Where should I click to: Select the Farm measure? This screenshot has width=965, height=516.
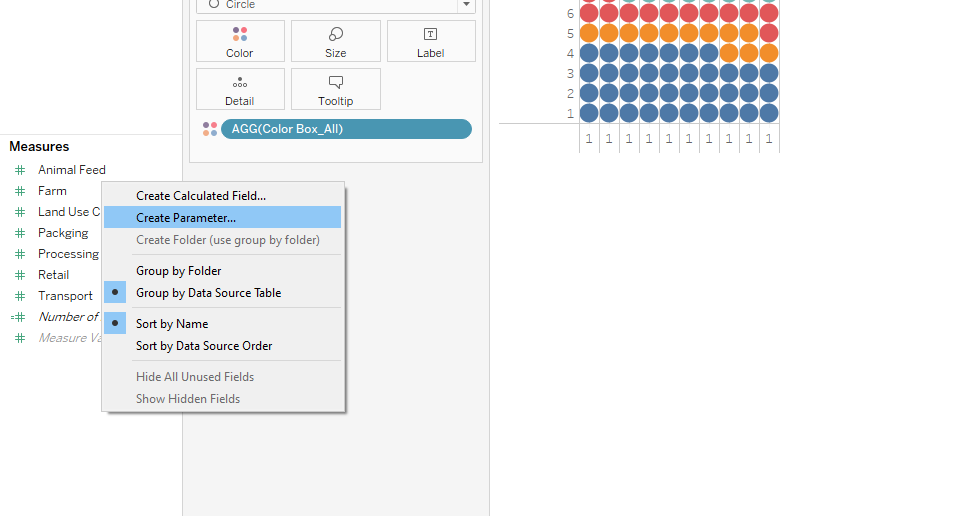pyautogui.click(x=52, y=191)
